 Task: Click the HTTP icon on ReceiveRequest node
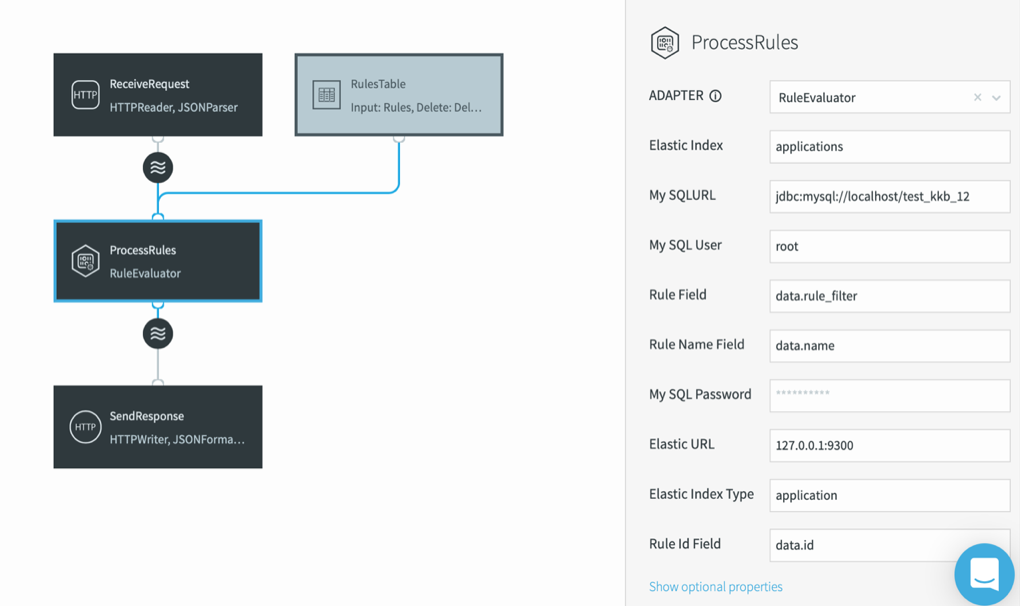pos(85,95)
